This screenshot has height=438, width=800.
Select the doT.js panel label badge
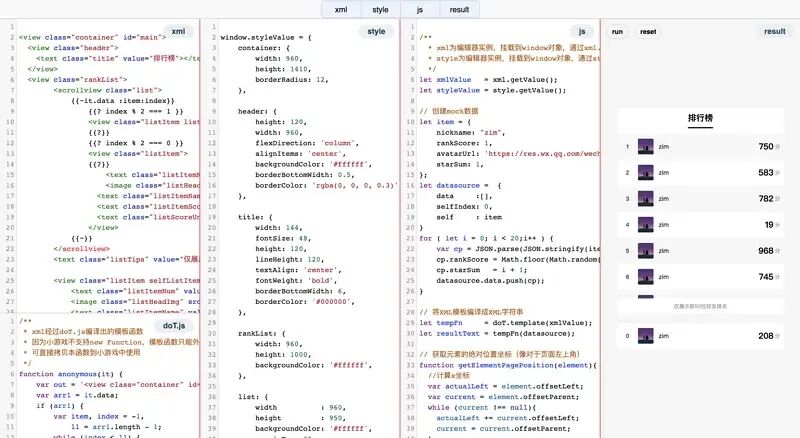[174, 326]
